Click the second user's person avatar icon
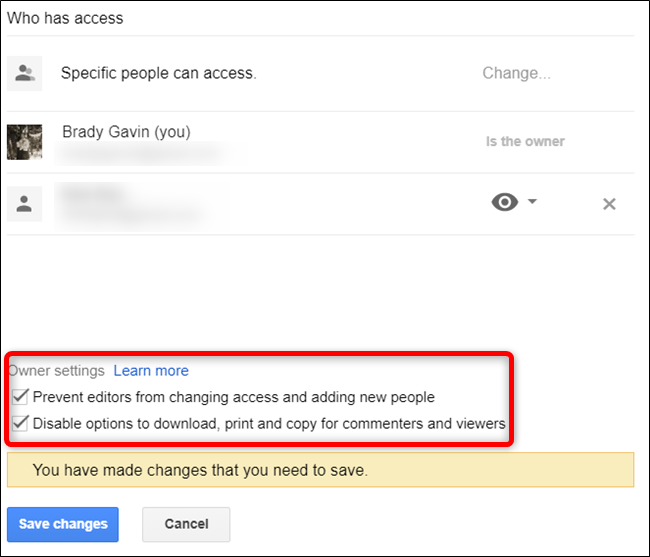The image size is (650, 557). pos(24,204)
